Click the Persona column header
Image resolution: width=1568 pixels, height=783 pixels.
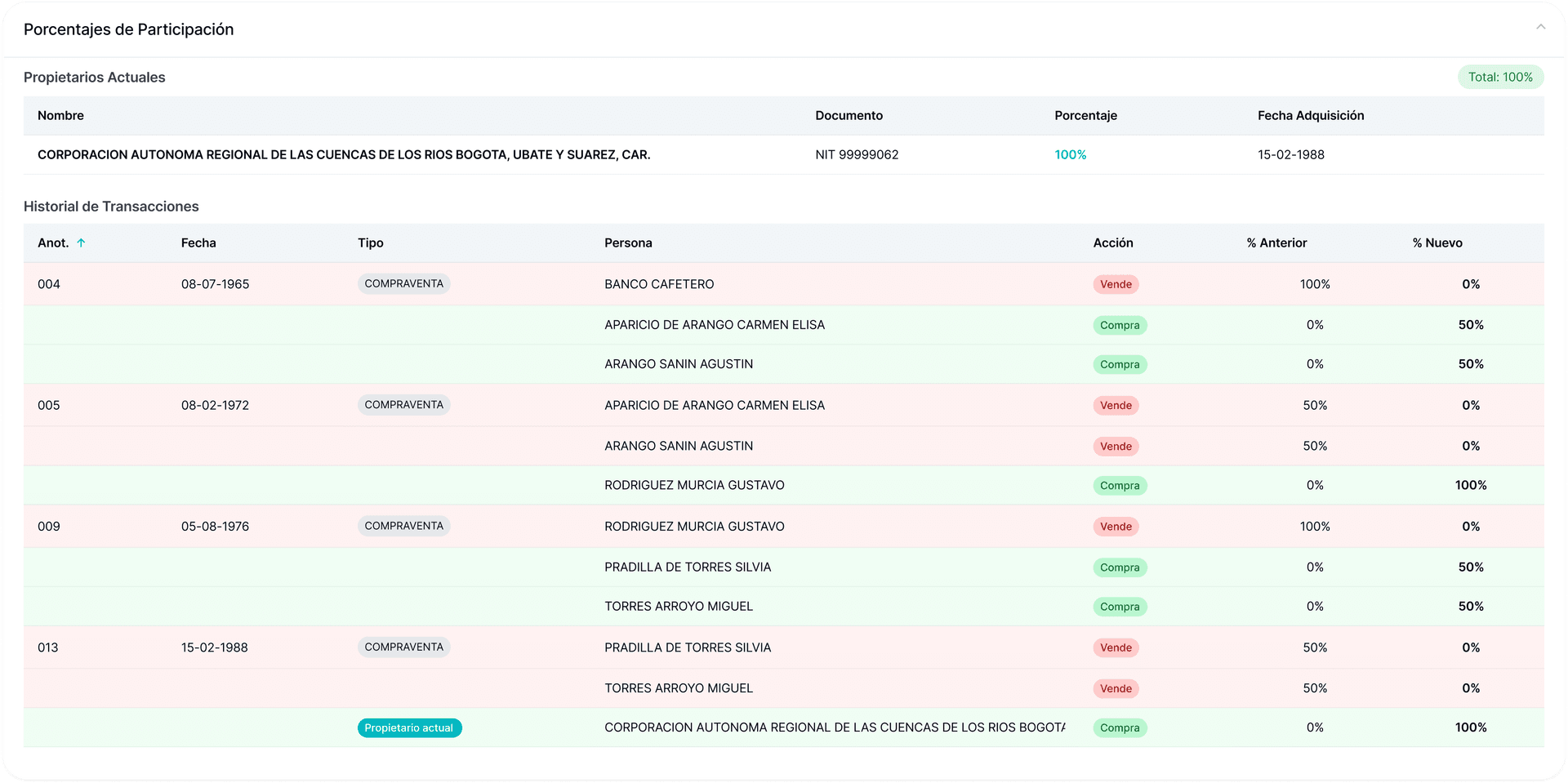(628, 242)
